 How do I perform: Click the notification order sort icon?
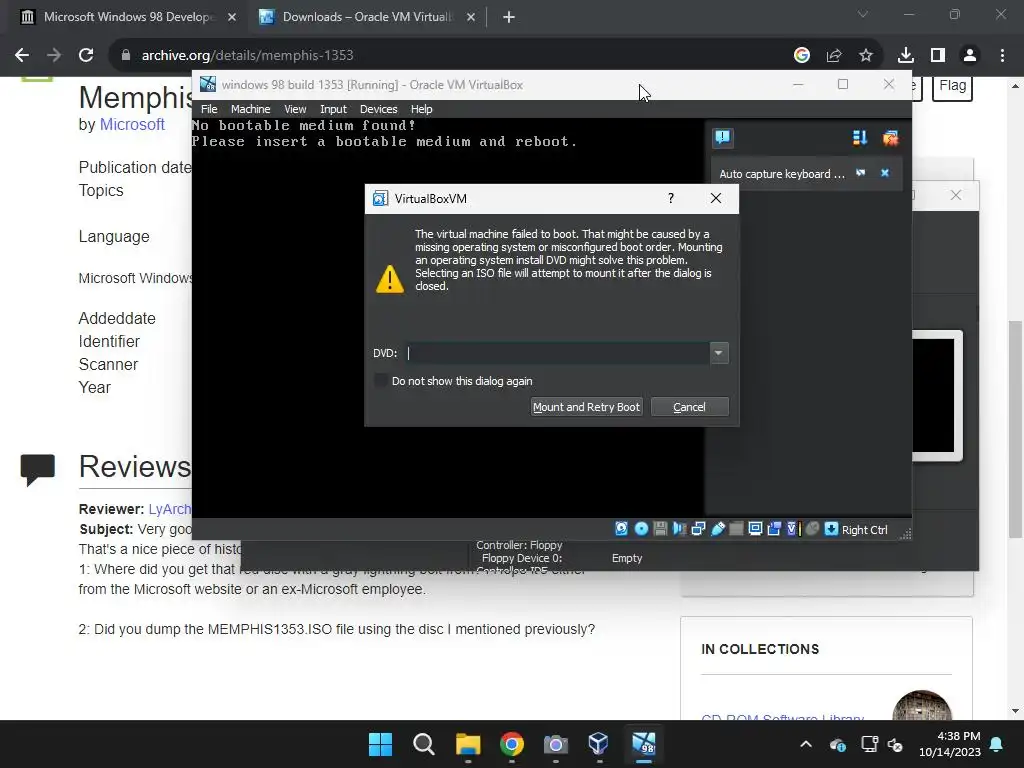click(x=859, y=138)
